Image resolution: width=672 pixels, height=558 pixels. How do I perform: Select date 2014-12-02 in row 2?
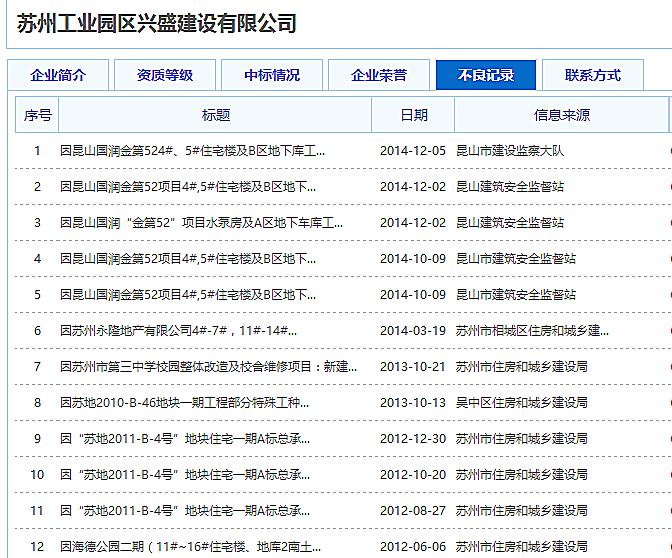click(413, 187)
